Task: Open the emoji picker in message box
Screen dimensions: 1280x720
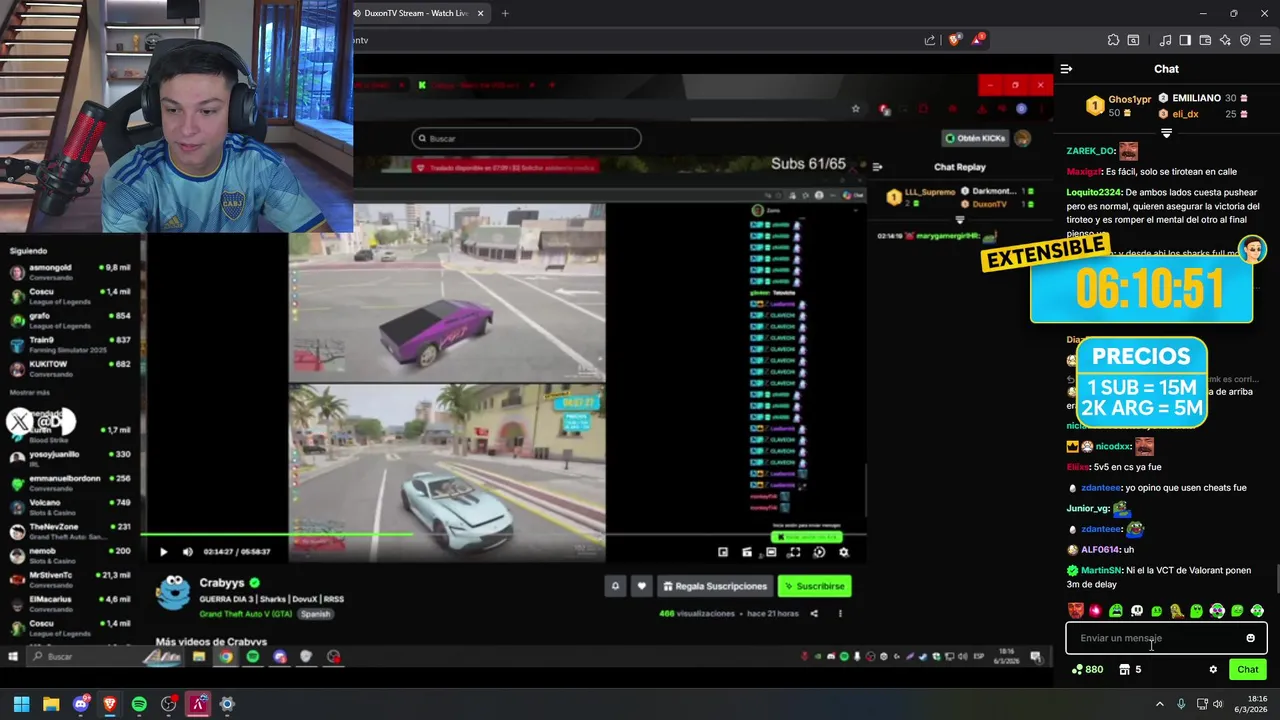Action: point(1250,638)
